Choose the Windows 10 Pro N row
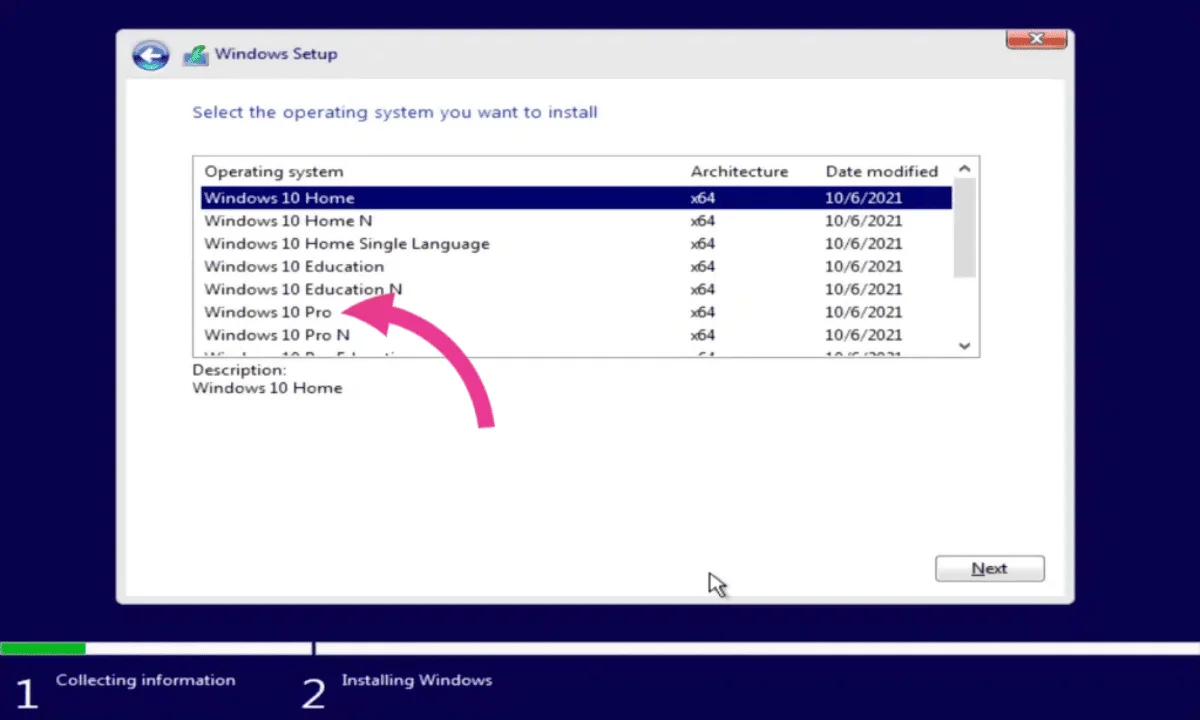 (x=576, y=335)
